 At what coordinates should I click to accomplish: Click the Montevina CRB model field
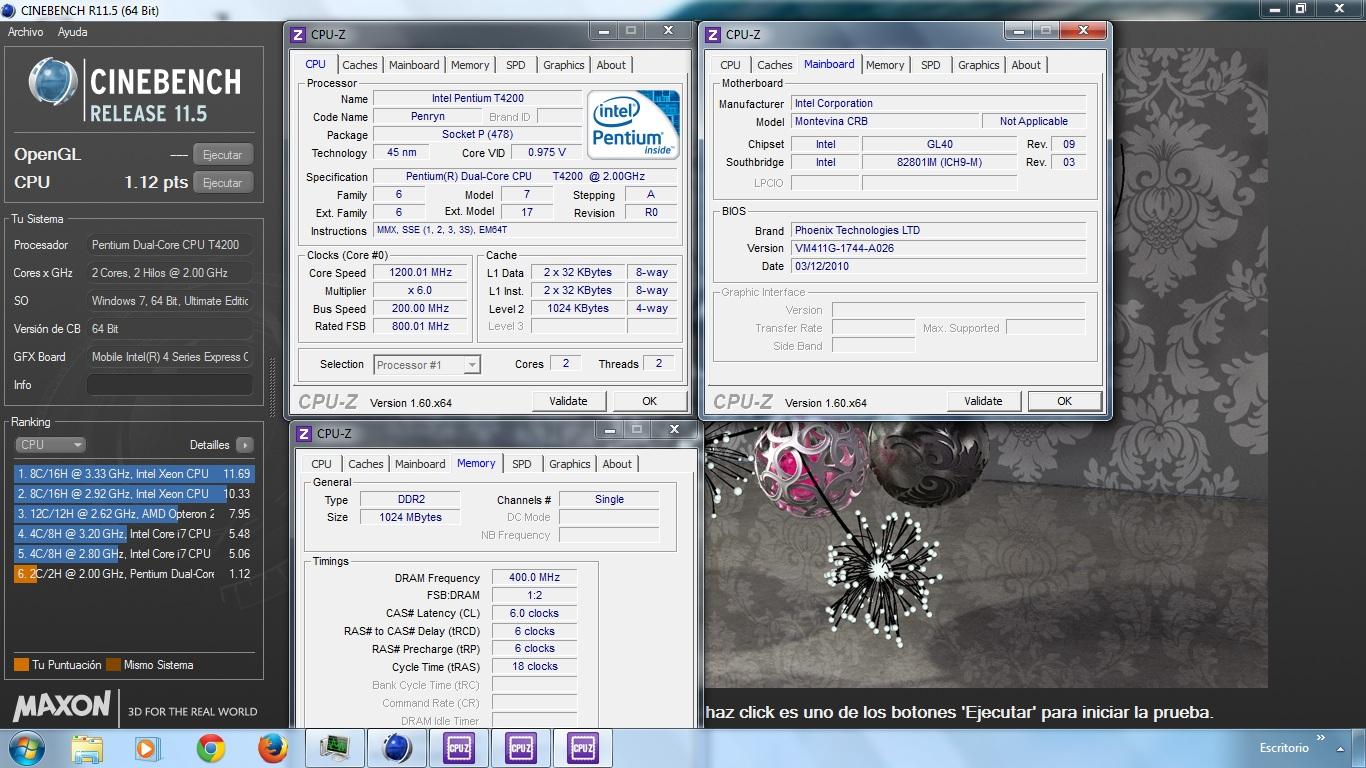pyautogui.click(x=886, y=121)
